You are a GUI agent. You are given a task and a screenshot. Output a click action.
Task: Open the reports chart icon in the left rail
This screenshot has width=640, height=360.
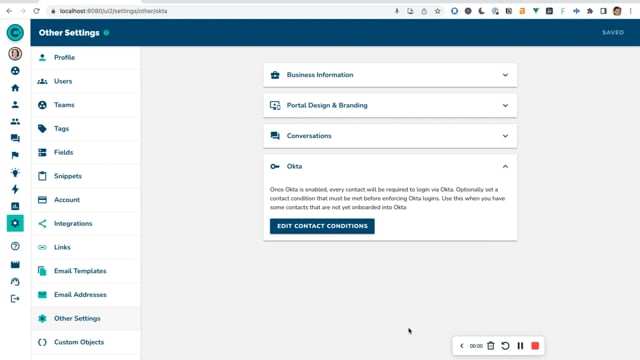click(x=15, y=206)
